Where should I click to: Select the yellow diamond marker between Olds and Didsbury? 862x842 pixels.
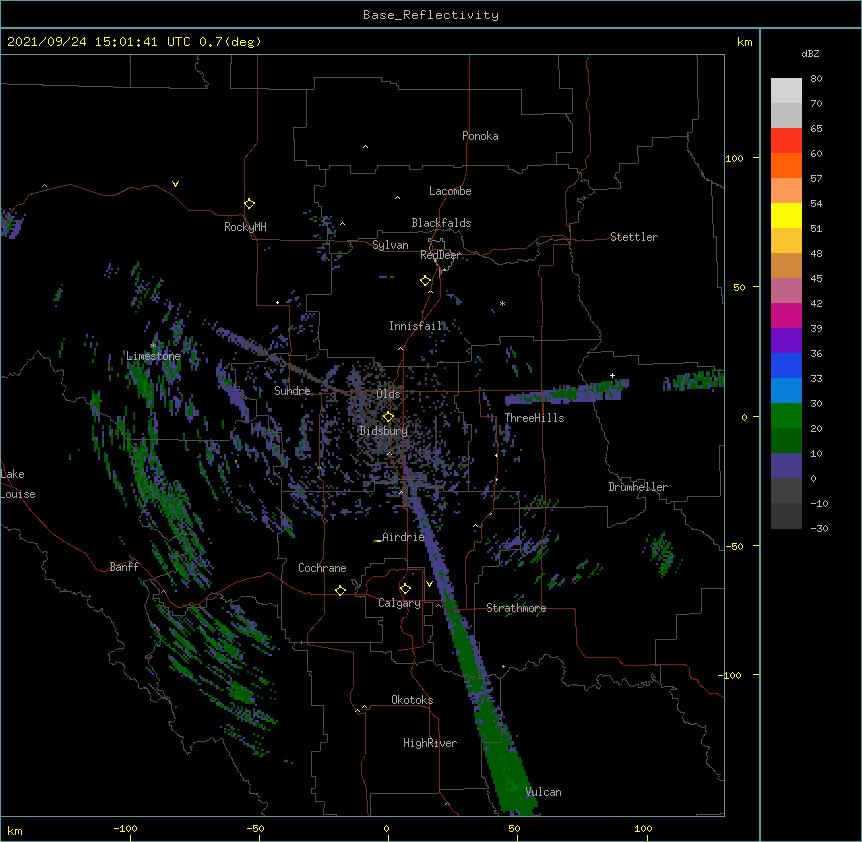click(x=388, y=417)
